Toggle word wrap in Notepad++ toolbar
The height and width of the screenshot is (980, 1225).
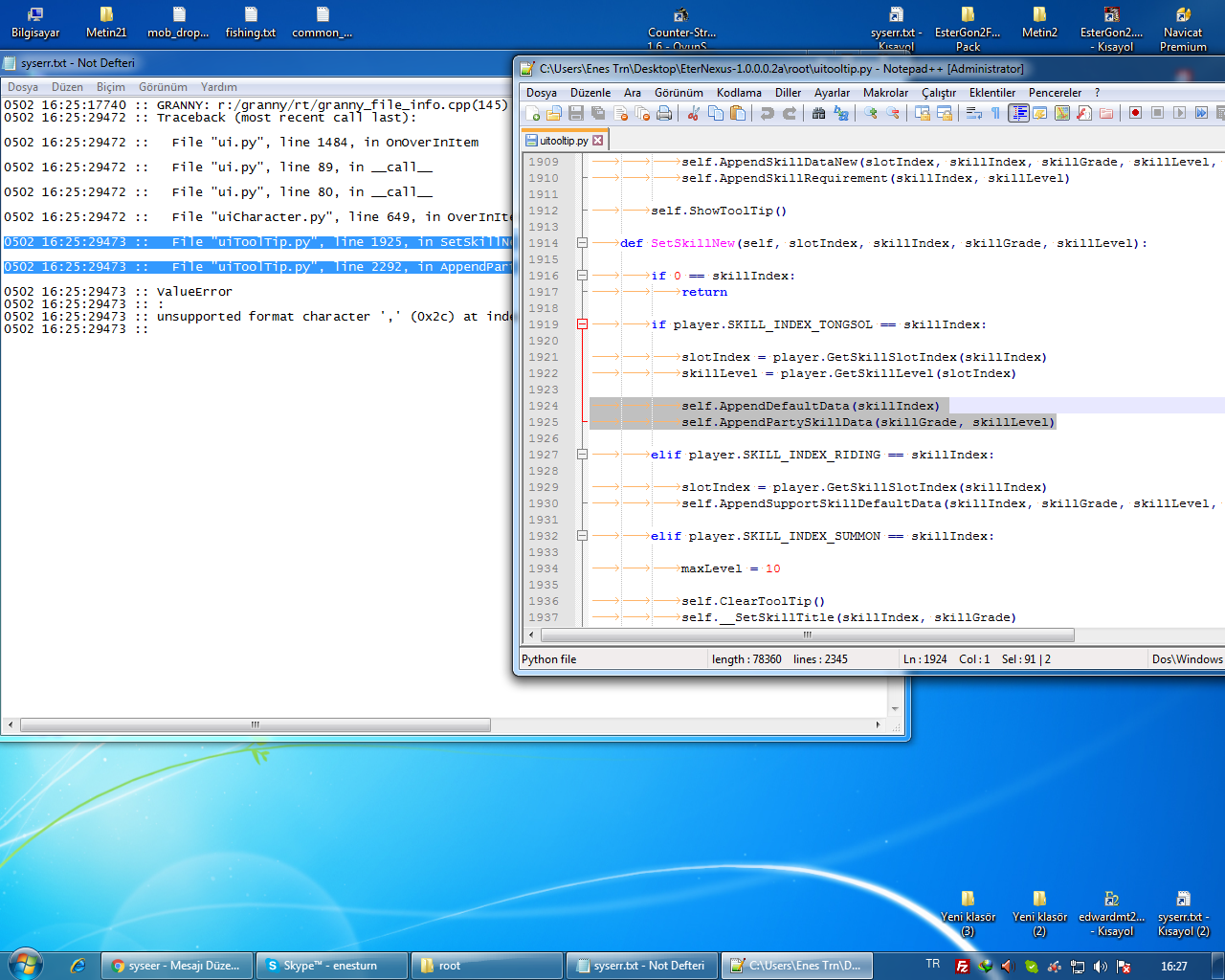[973, 113]
